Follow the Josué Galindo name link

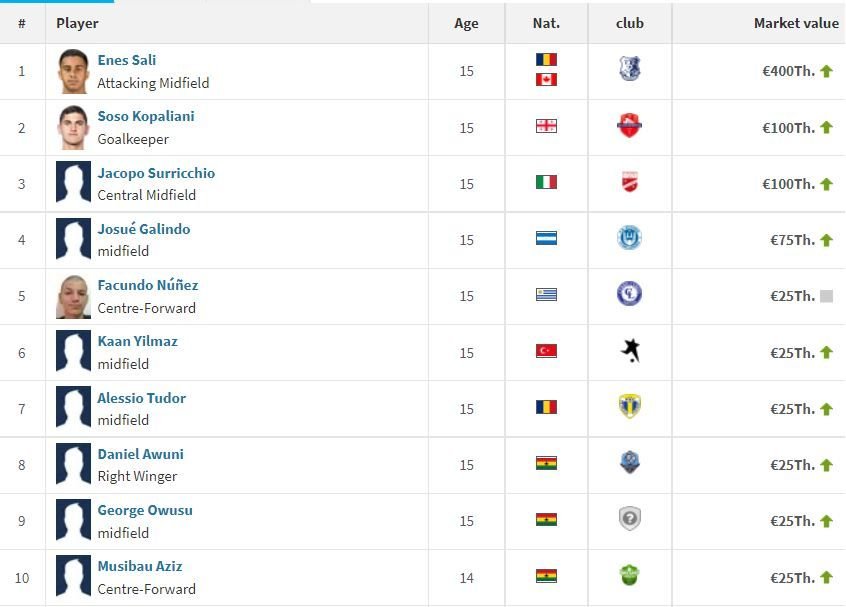144,229
